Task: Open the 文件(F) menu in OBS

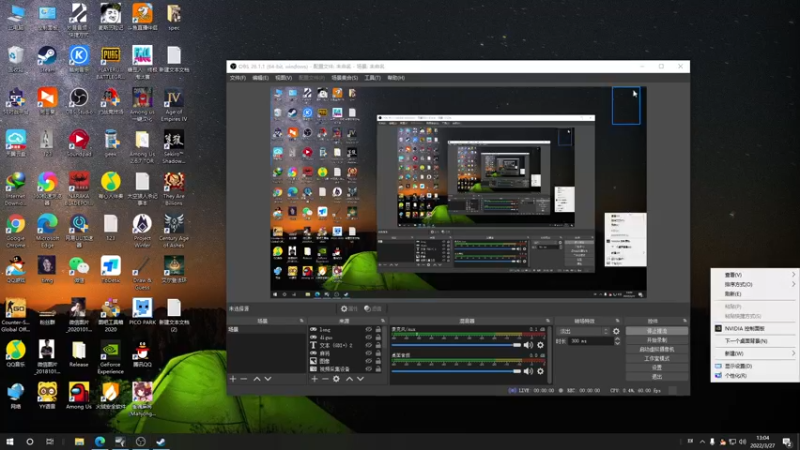Action: pyautogui.click(x=238, y=78)
